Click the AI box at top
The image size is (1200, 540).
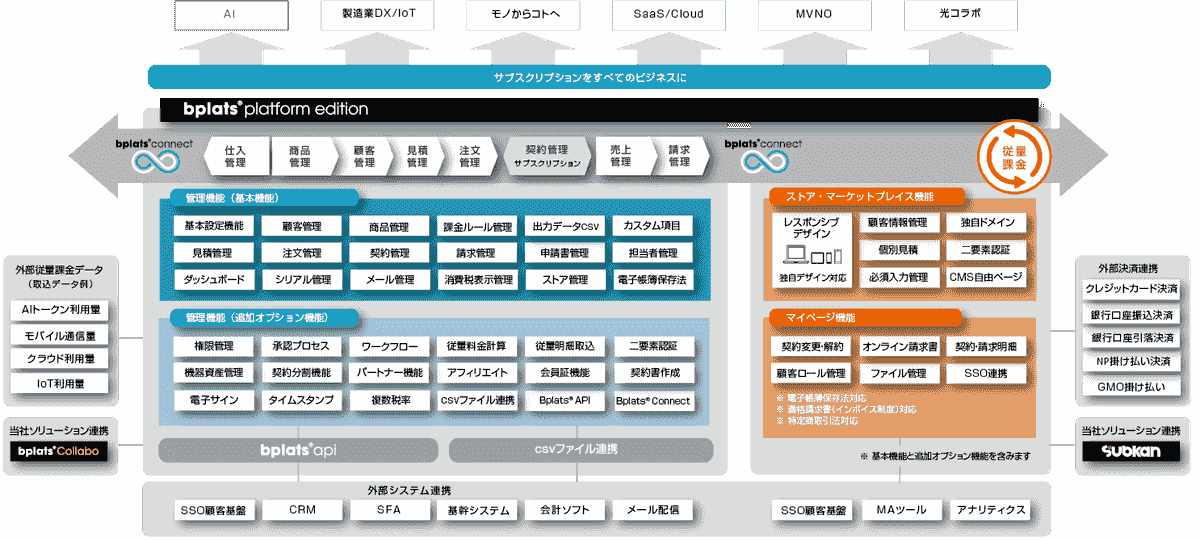pyautogui.click(x=230, y=15)
